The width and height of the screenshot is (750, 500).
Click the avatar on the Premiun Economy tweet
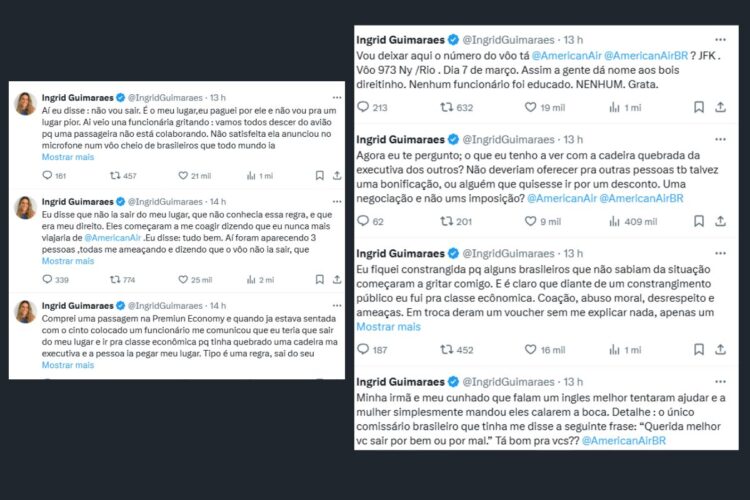tap(26, 311)
